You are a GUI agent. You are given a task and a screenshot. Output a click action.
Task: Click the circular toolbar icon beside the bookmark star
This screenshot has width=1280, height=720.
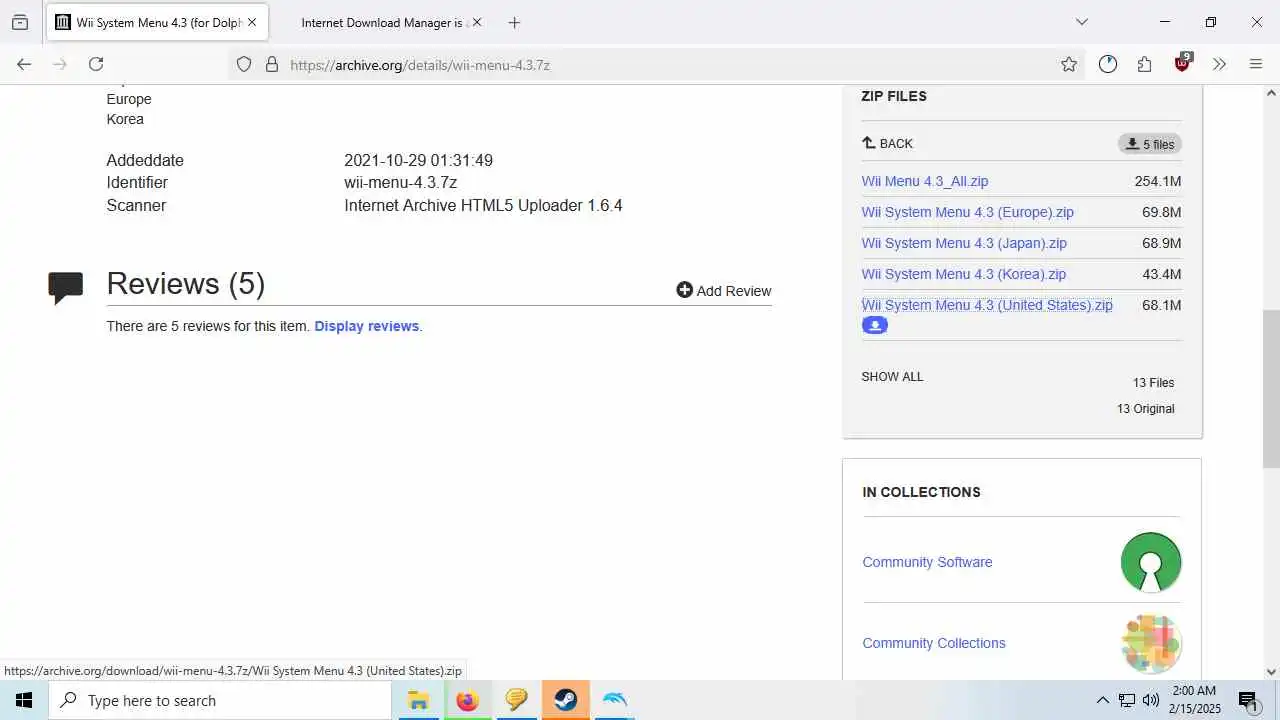[x=1108, y=64]
